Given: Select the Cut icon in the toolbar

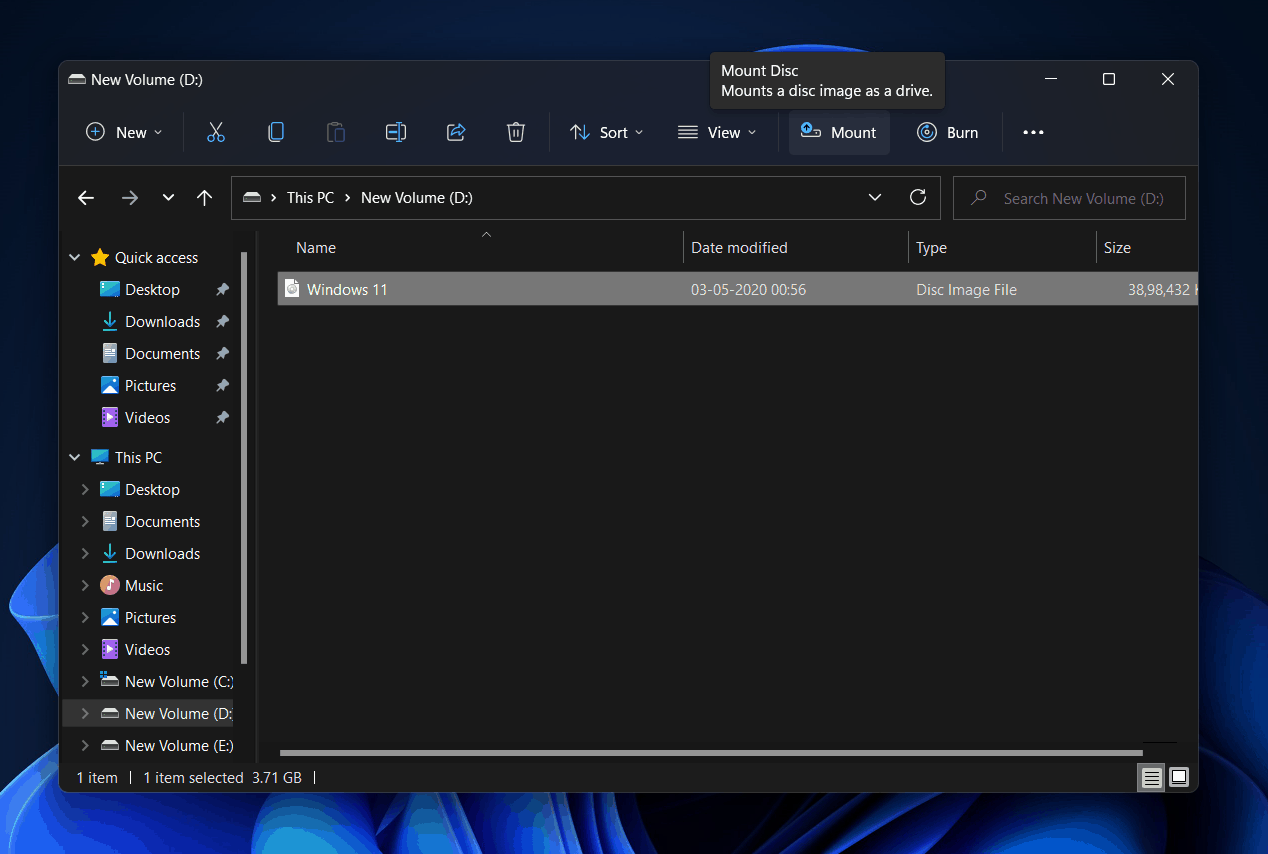Looking at the screenshot, I should point(216,131).
